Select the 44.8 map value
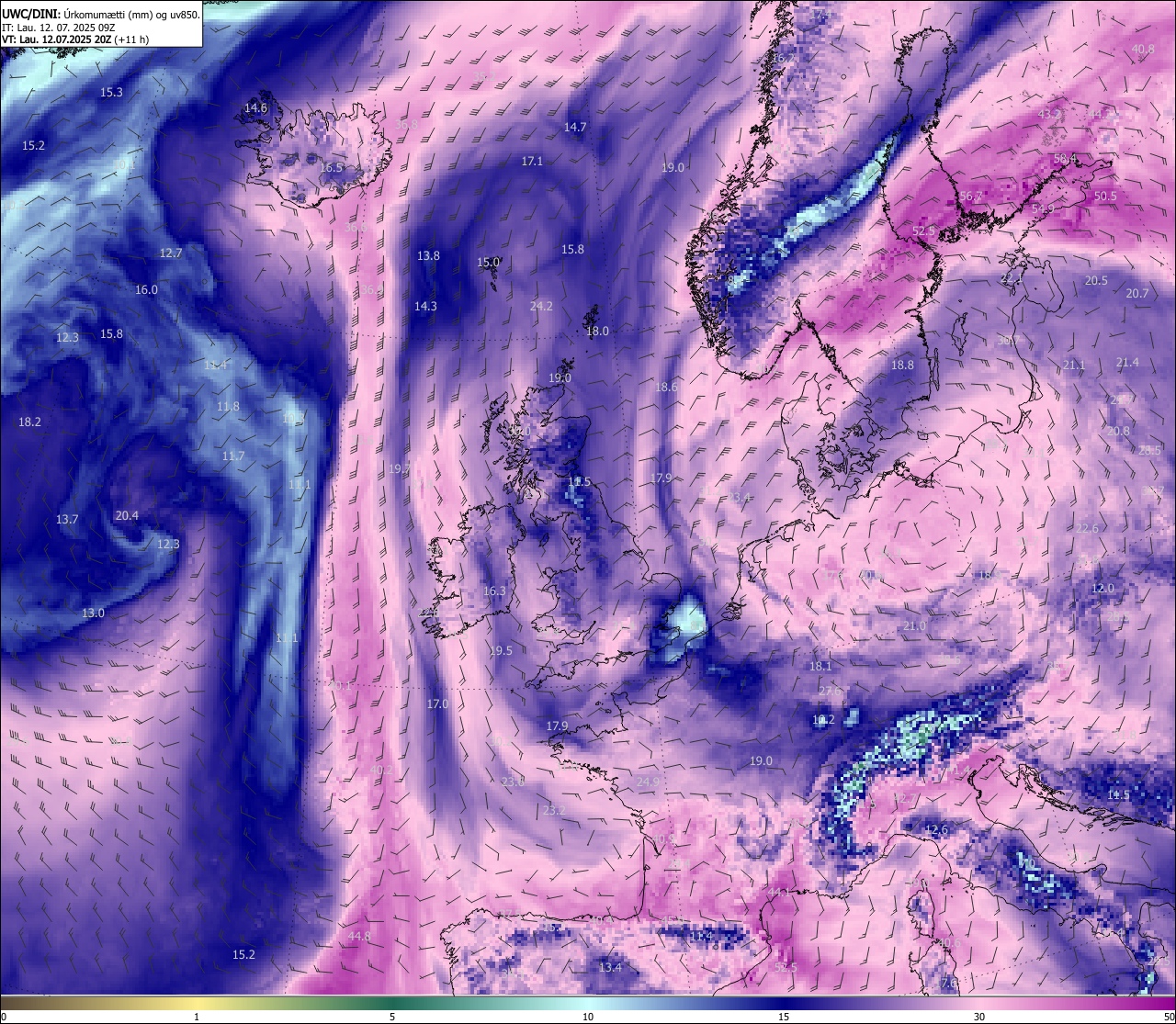The width and height of the screenshot is (1176, 1024). click(359, 936)
